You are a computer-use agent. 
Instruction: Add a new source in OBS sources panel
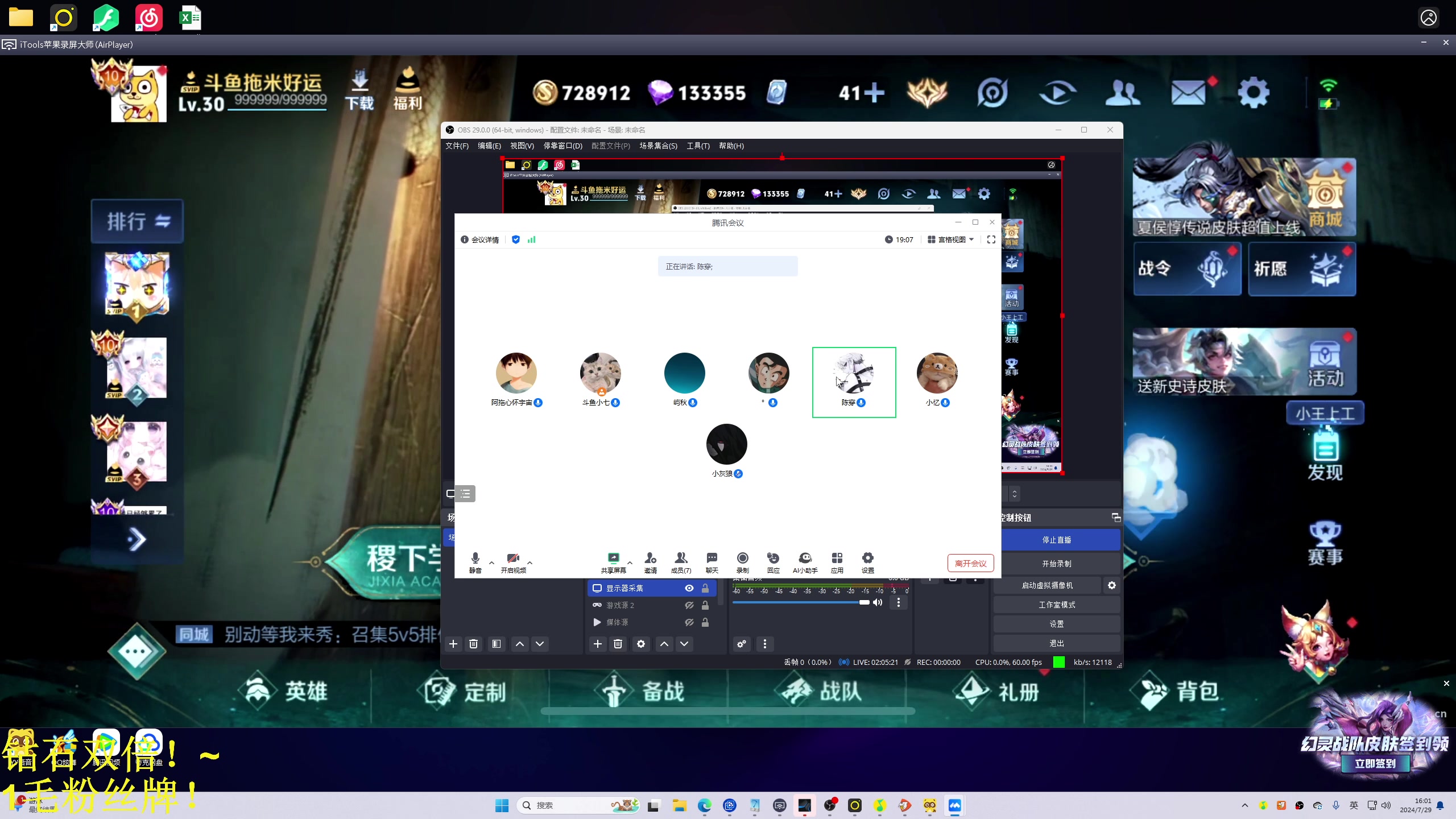[597, 644]
